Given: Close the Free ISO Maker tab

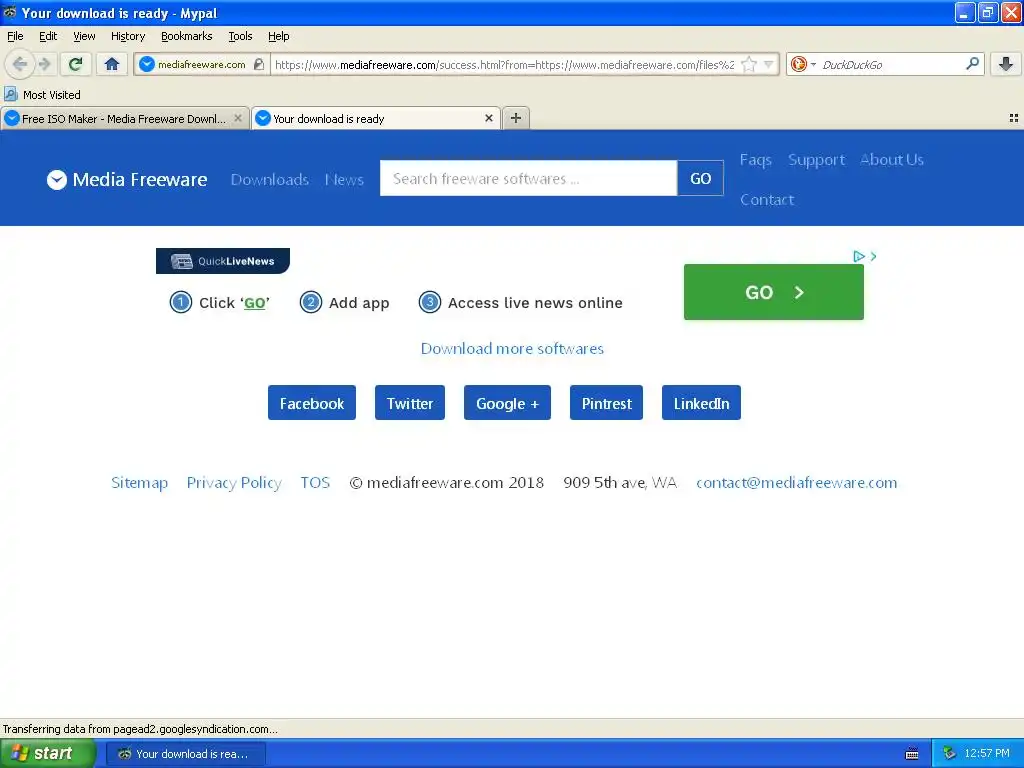Looking at the screenshot, I should [238, 118].
